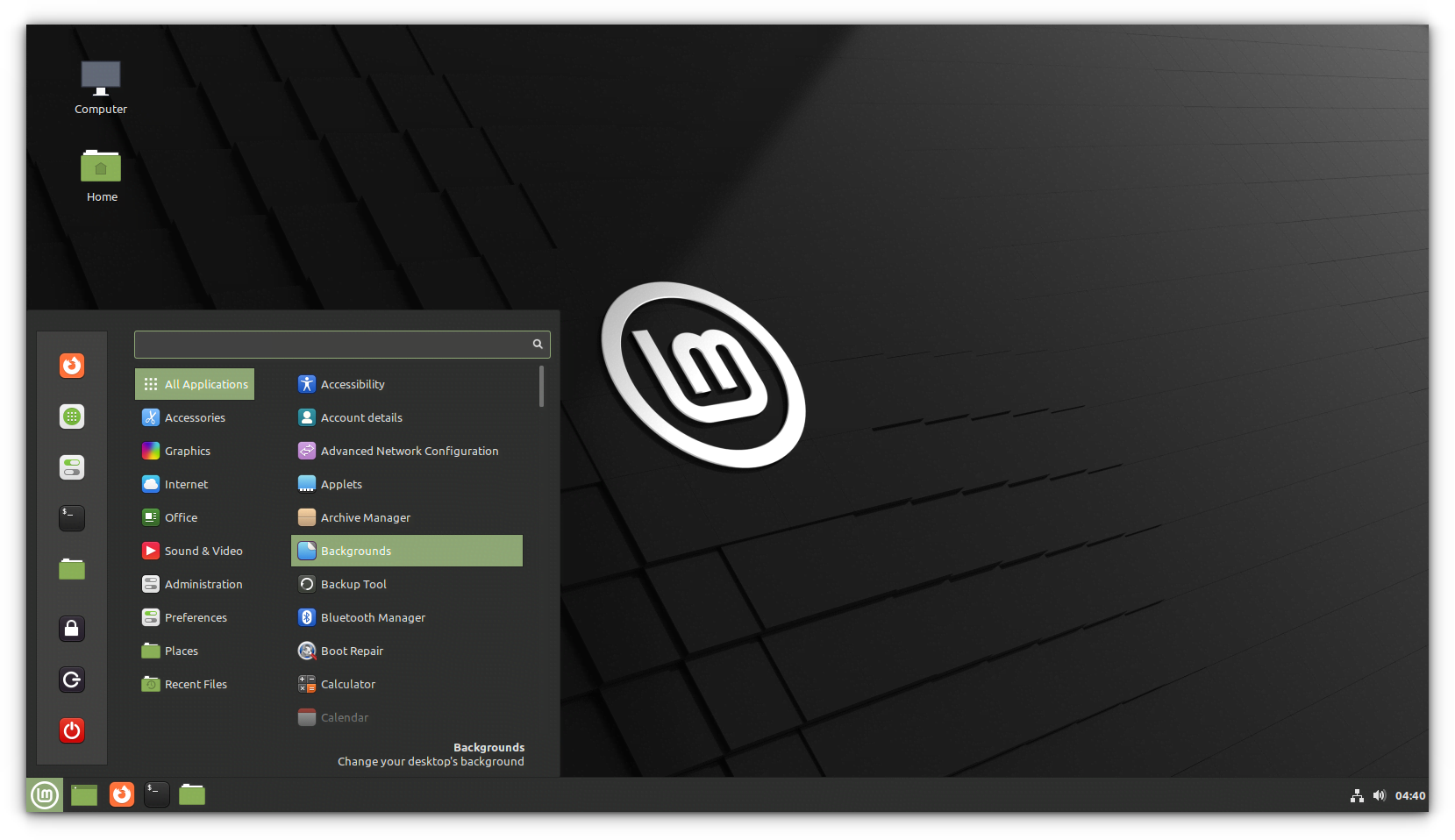Launch Firefox from the menu sidebar

click(71, 366)
